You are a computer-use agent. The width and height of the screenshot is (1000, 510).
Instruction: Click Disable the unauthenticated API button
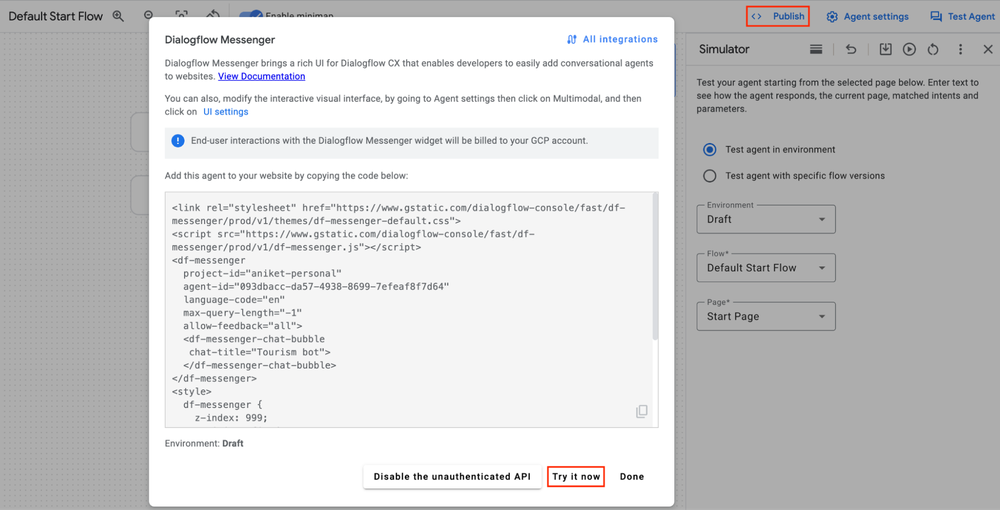[x=452, y=476]
